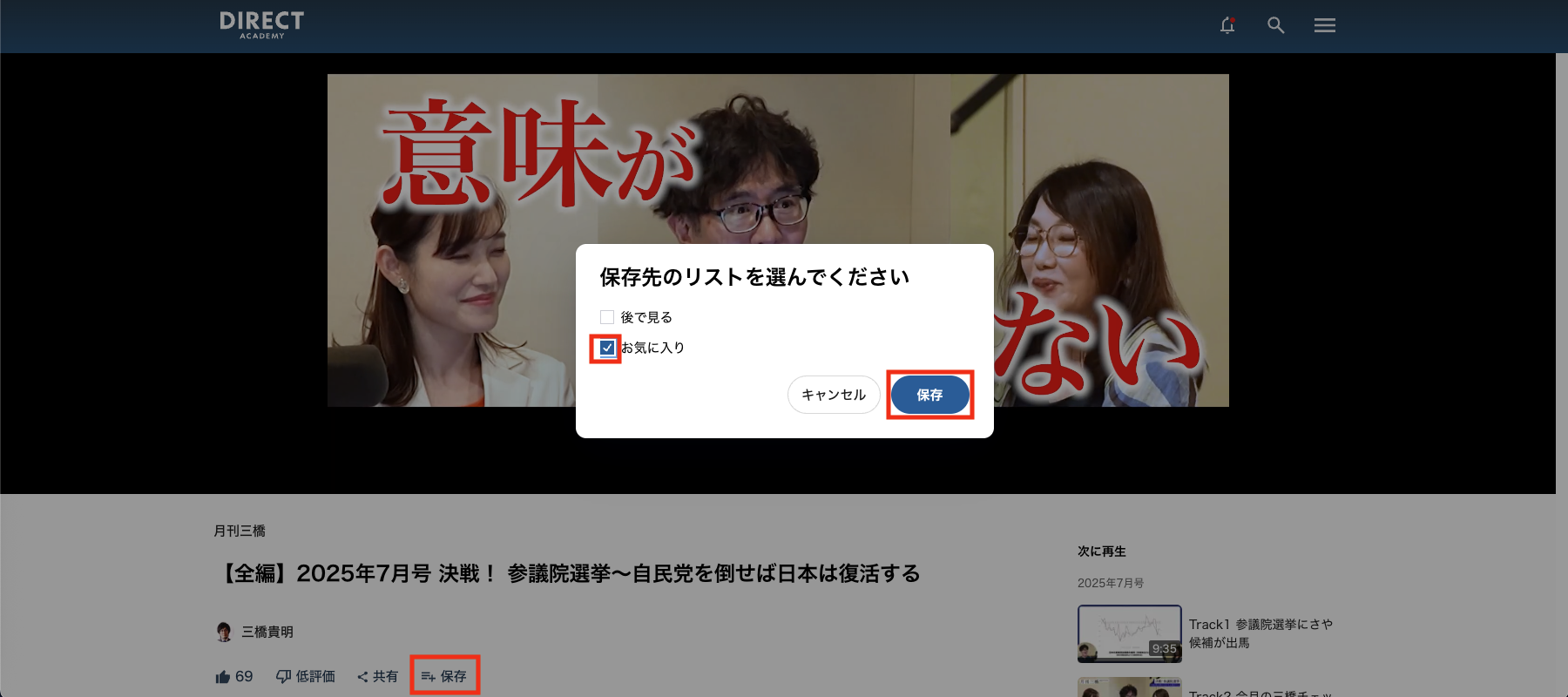
Task: Click the 次に再生 heading
Action: click(x=1102, y=552)
